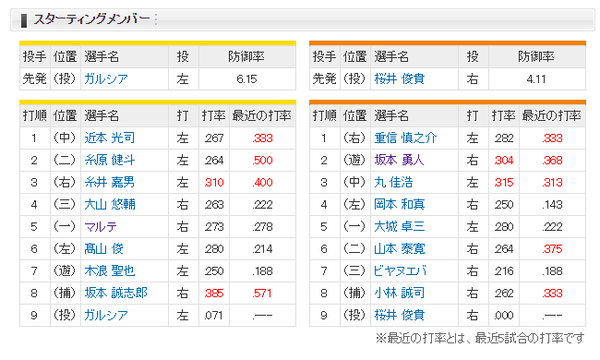Select recent average .400 for 糸井 嘉男

[x=262, y=182]
